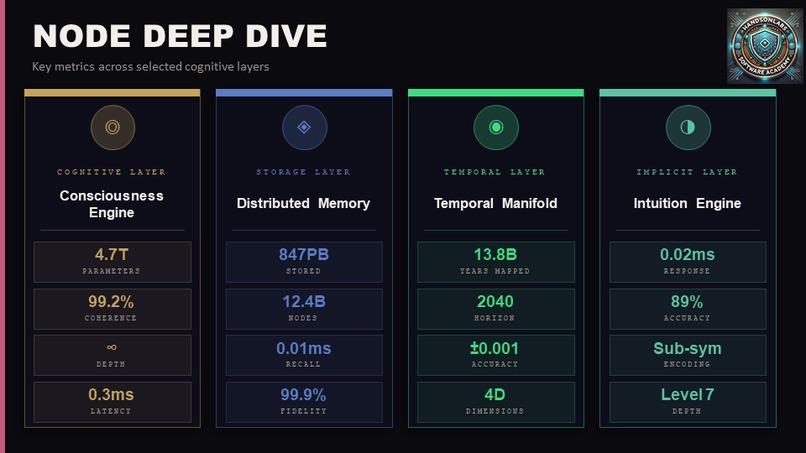Click the 12.4B nodes metric
The width and height of the screenshot is (806, 453).
[304, 309]
